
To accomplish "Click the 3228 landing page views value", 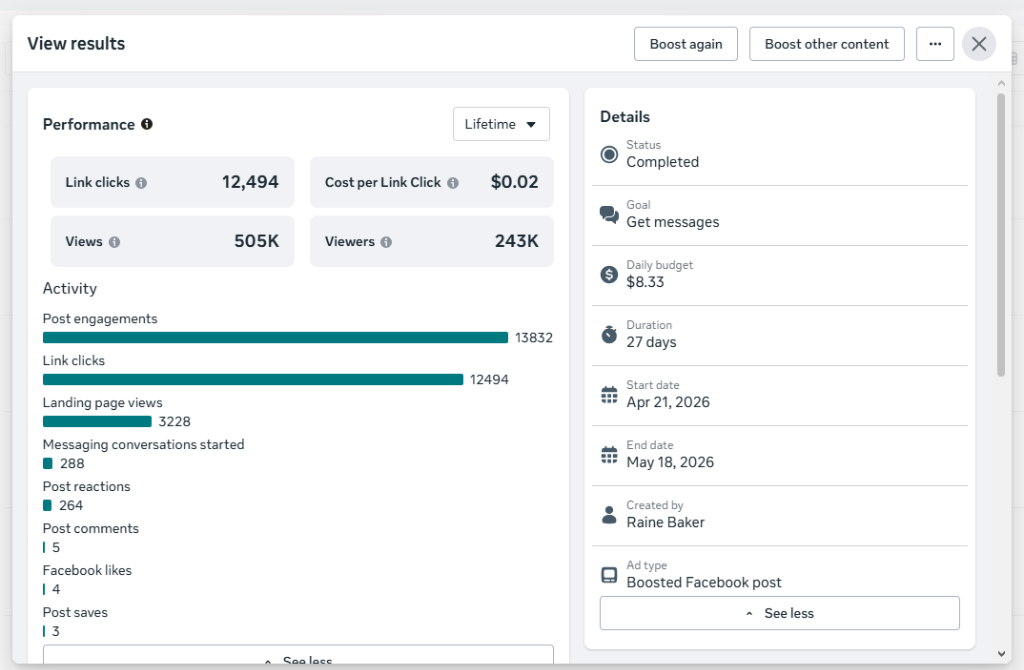I will (174, 422).
